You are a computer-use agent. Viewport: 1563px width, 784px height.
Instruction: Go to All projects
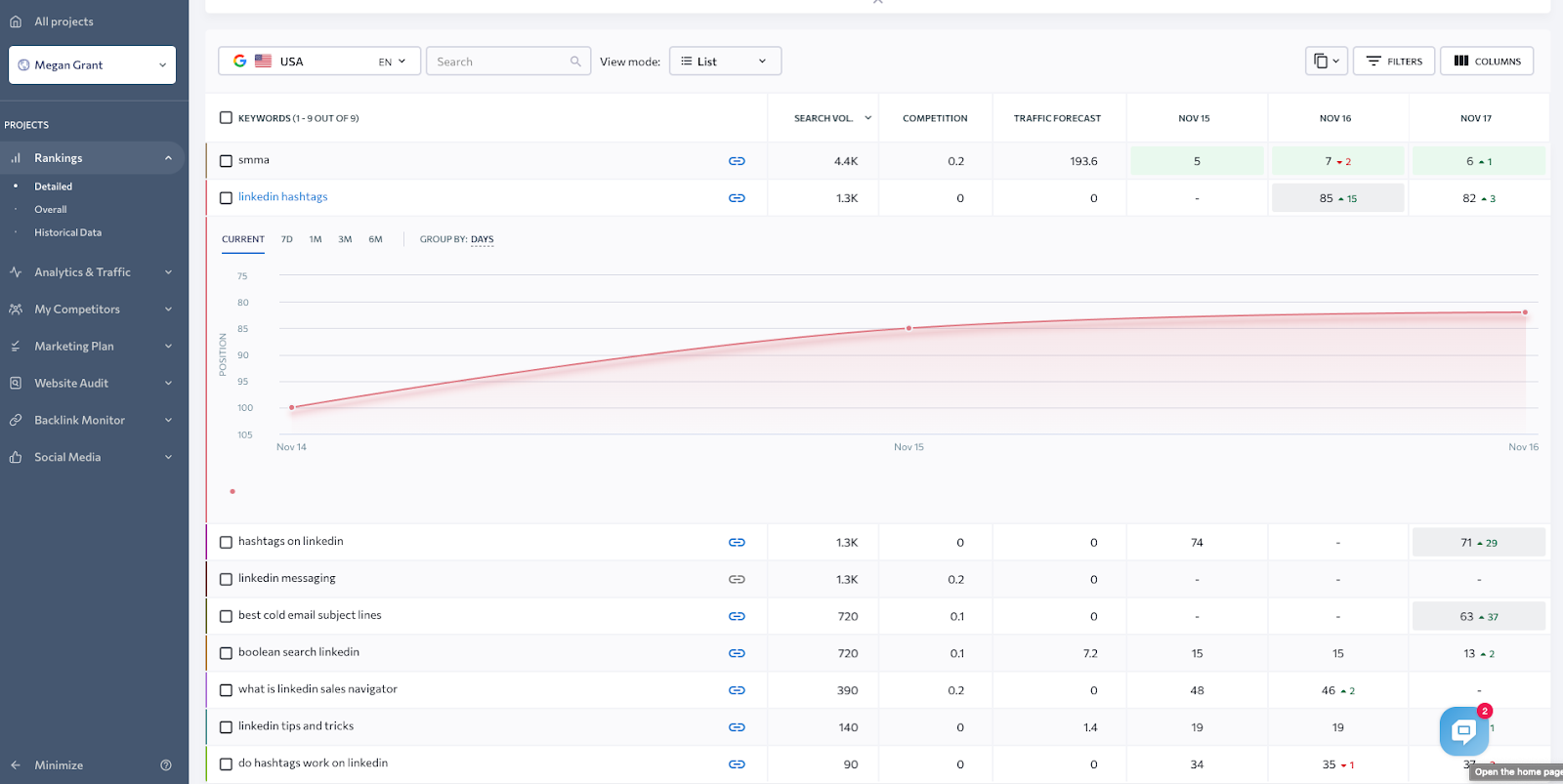(x=63, y=21)
